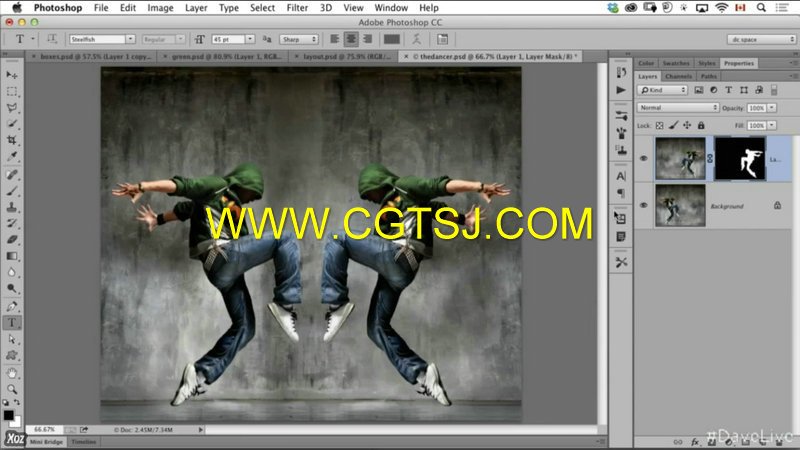The height and width of the screenshot is (450, 800).
Task: Open the Opacity slider dropdown
Action: pyautogui.click(x=772, y=108)
